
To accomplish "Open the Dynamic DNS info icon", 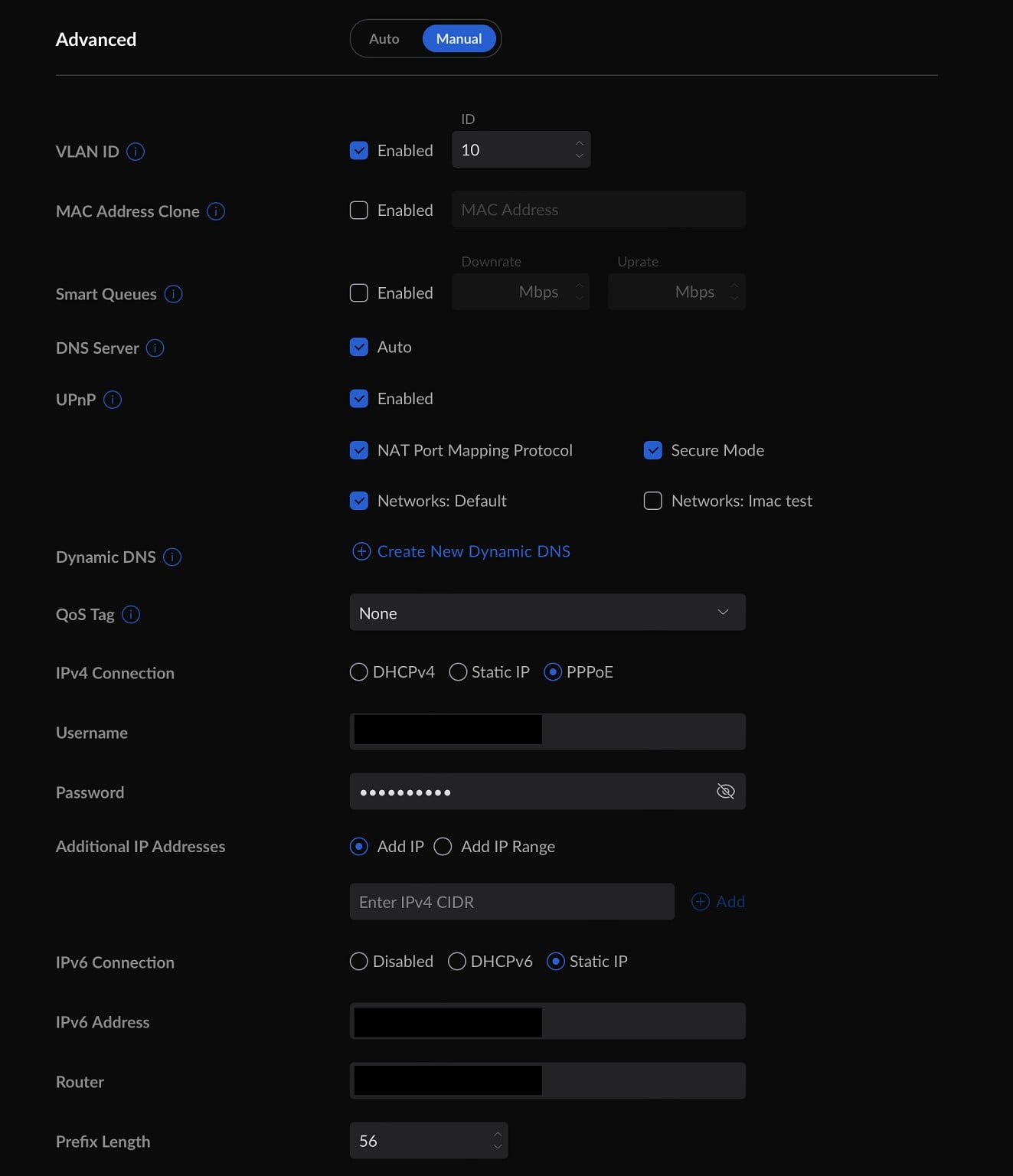I will 172,557.
